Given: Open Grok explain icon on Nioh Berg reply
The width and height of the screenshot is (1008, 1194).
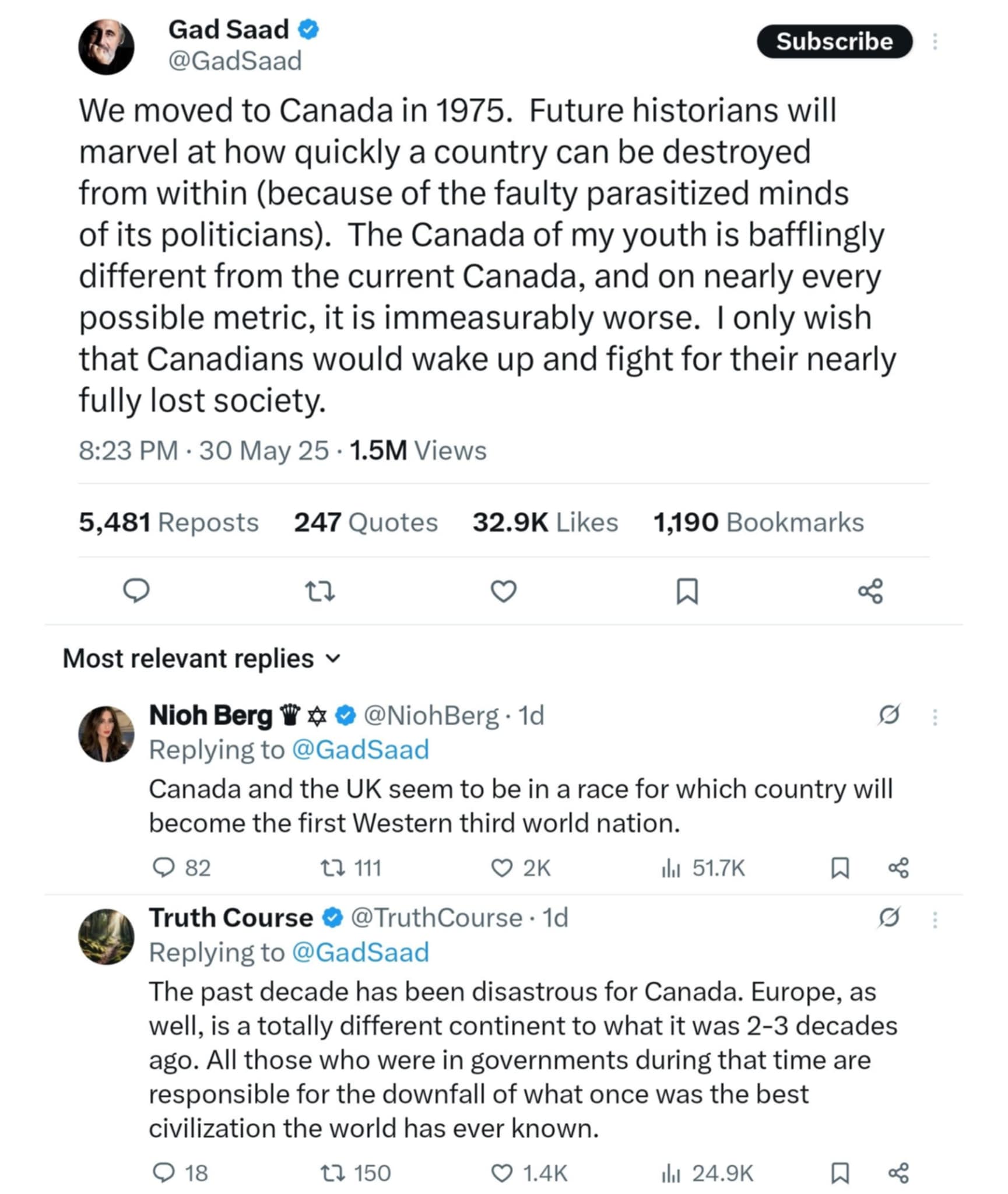Looking at the screenshot, I should 888,715.
